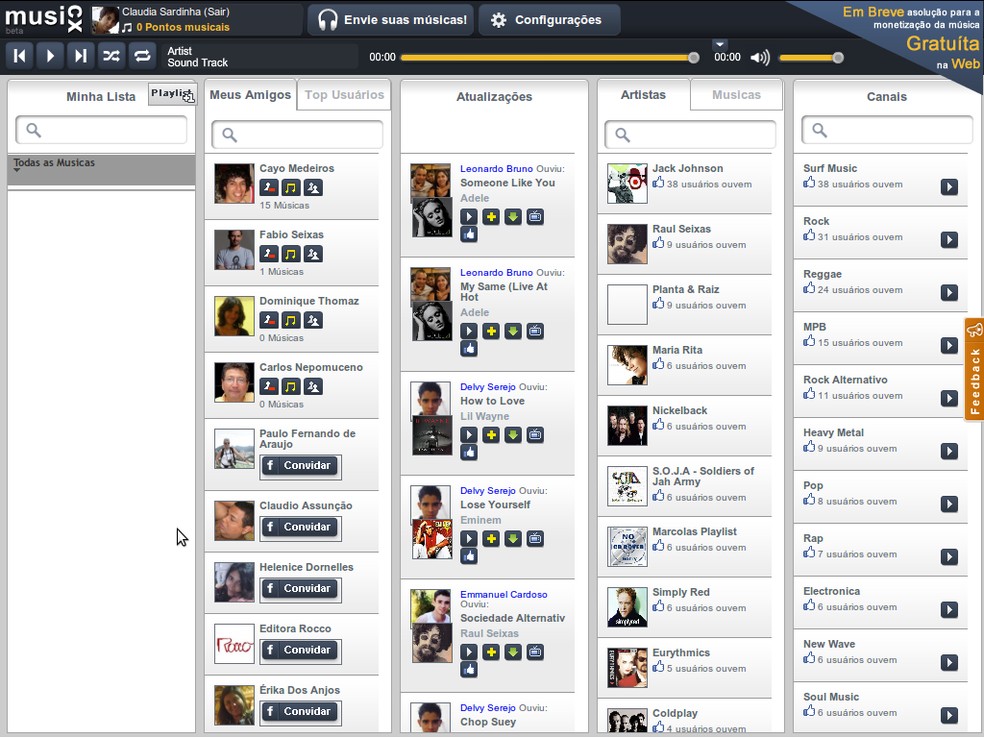This screenshot has height=738, width=984.
Task: Toggle like thumb on Pop channel
Action: (809, 500)
